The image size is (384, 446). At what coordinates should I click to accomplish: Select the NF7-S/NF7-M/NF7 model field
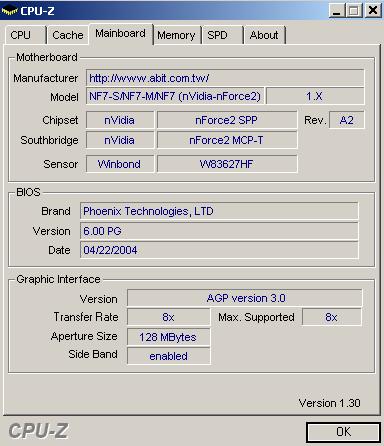tap(175, 96)
